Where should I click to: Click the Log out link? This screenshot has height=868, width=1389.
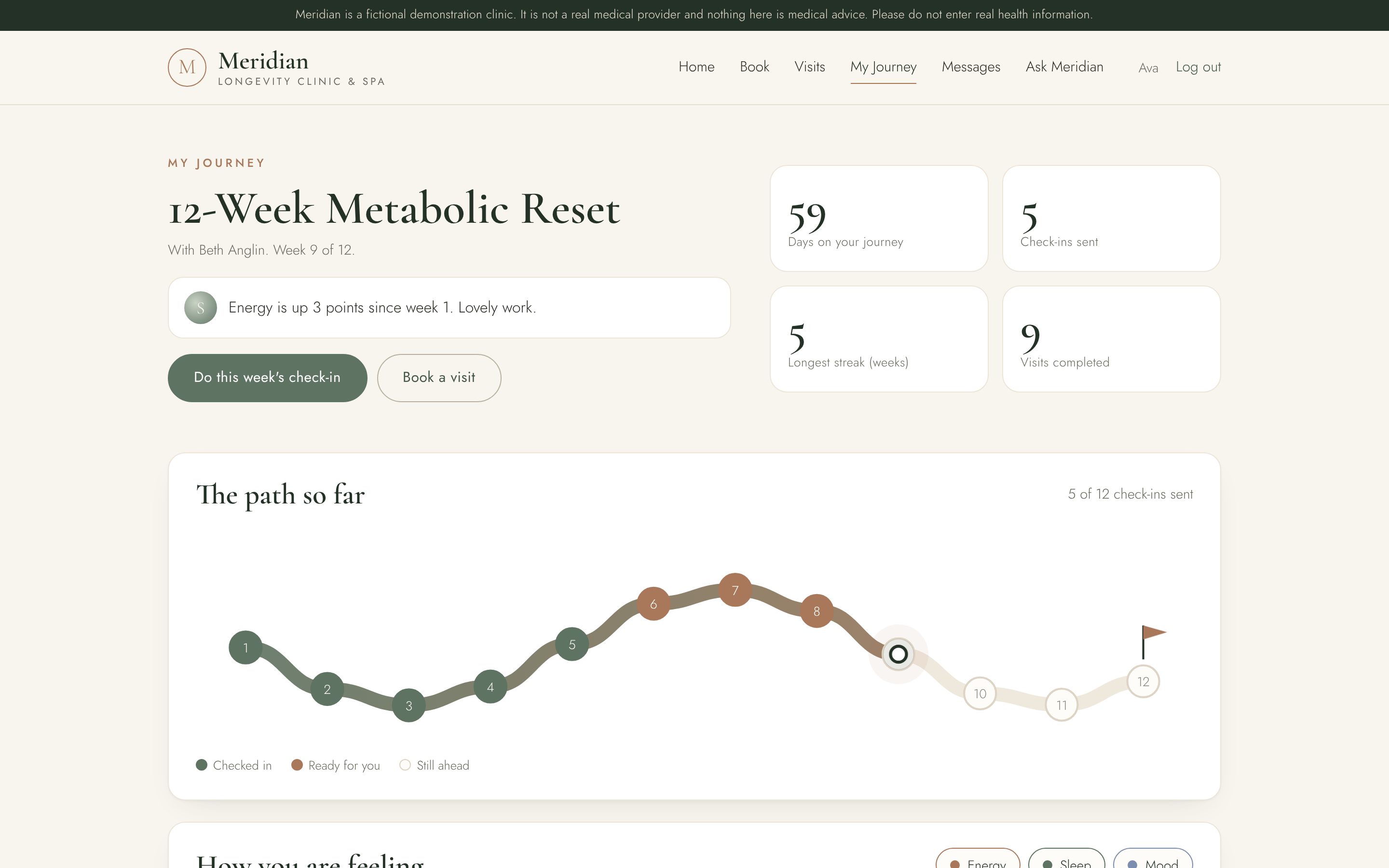pyautogui.click(x=1198, y=67)
